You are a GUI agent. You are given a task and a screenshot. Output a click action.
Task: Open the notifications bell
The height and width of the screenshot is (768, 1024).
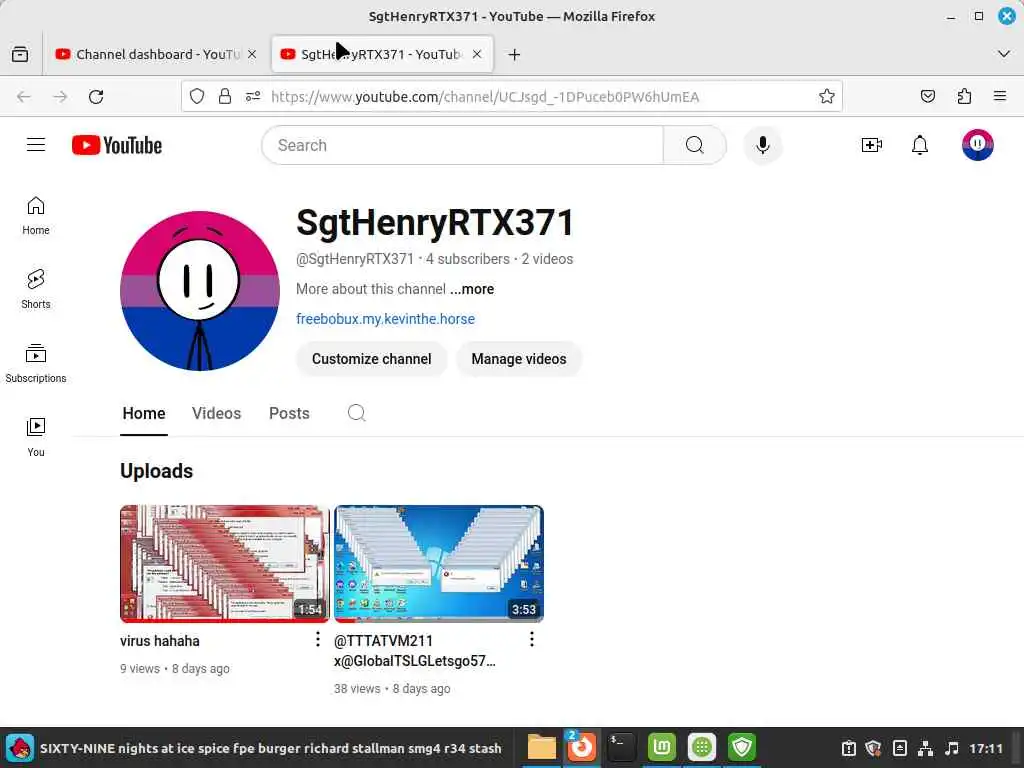coord(920,145)
